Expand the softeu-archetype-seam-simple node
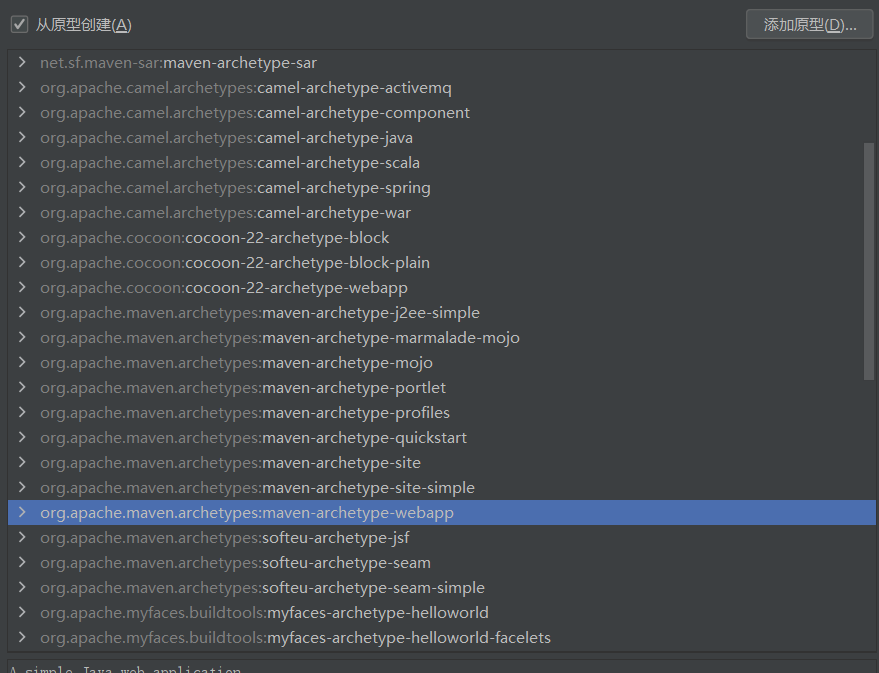The image size is (879, 673). [x=22, y=587]
